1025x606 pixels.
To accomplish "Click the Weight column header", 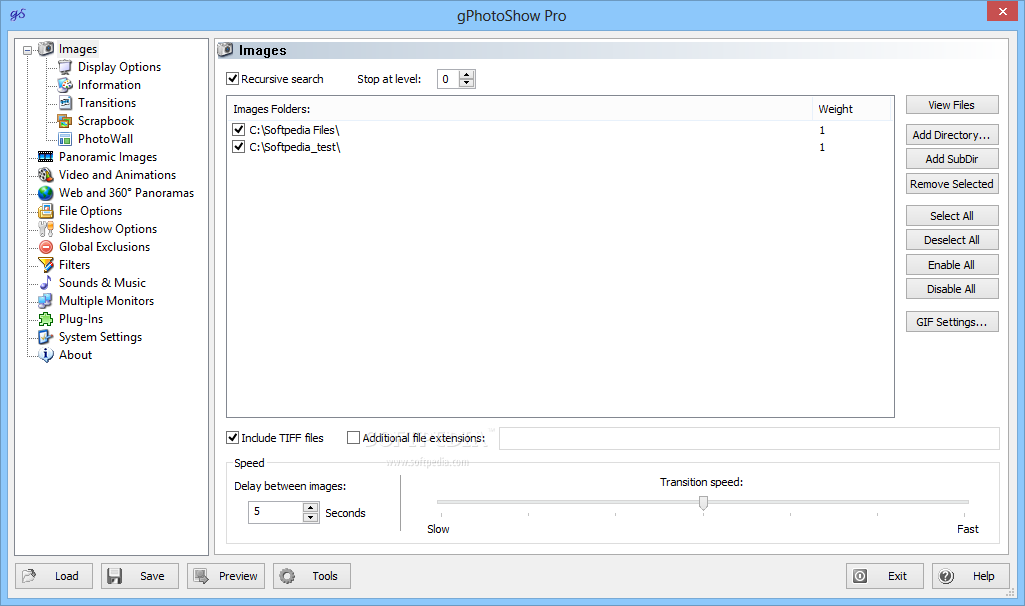I will [x=852, y=109].
